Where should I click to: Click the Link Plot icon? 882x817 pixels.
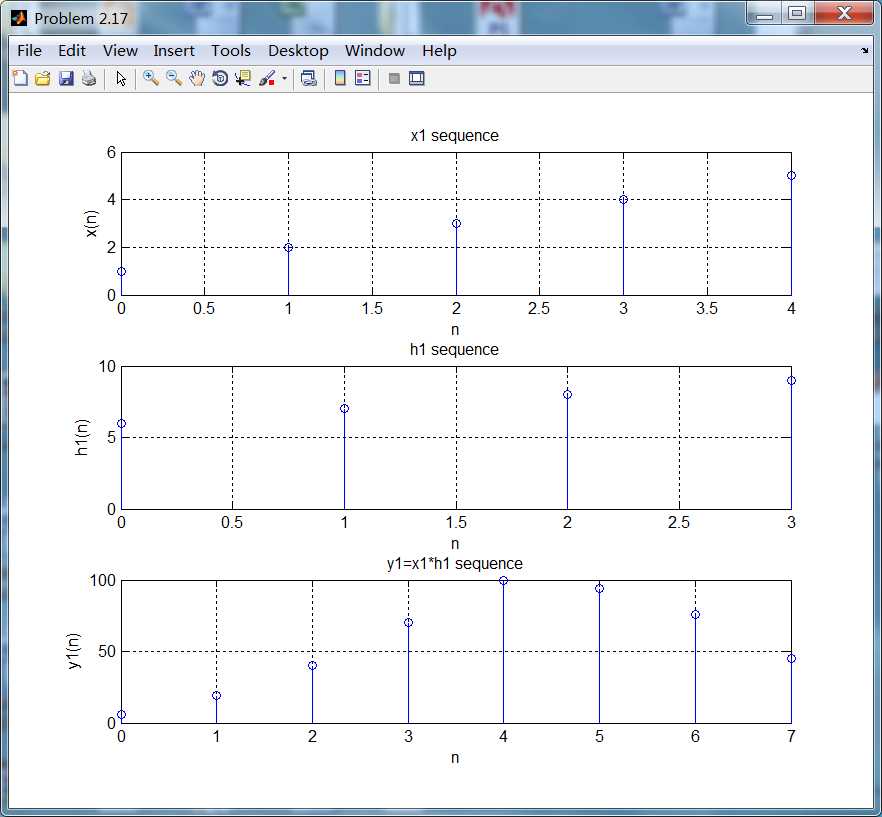point(308,78)
